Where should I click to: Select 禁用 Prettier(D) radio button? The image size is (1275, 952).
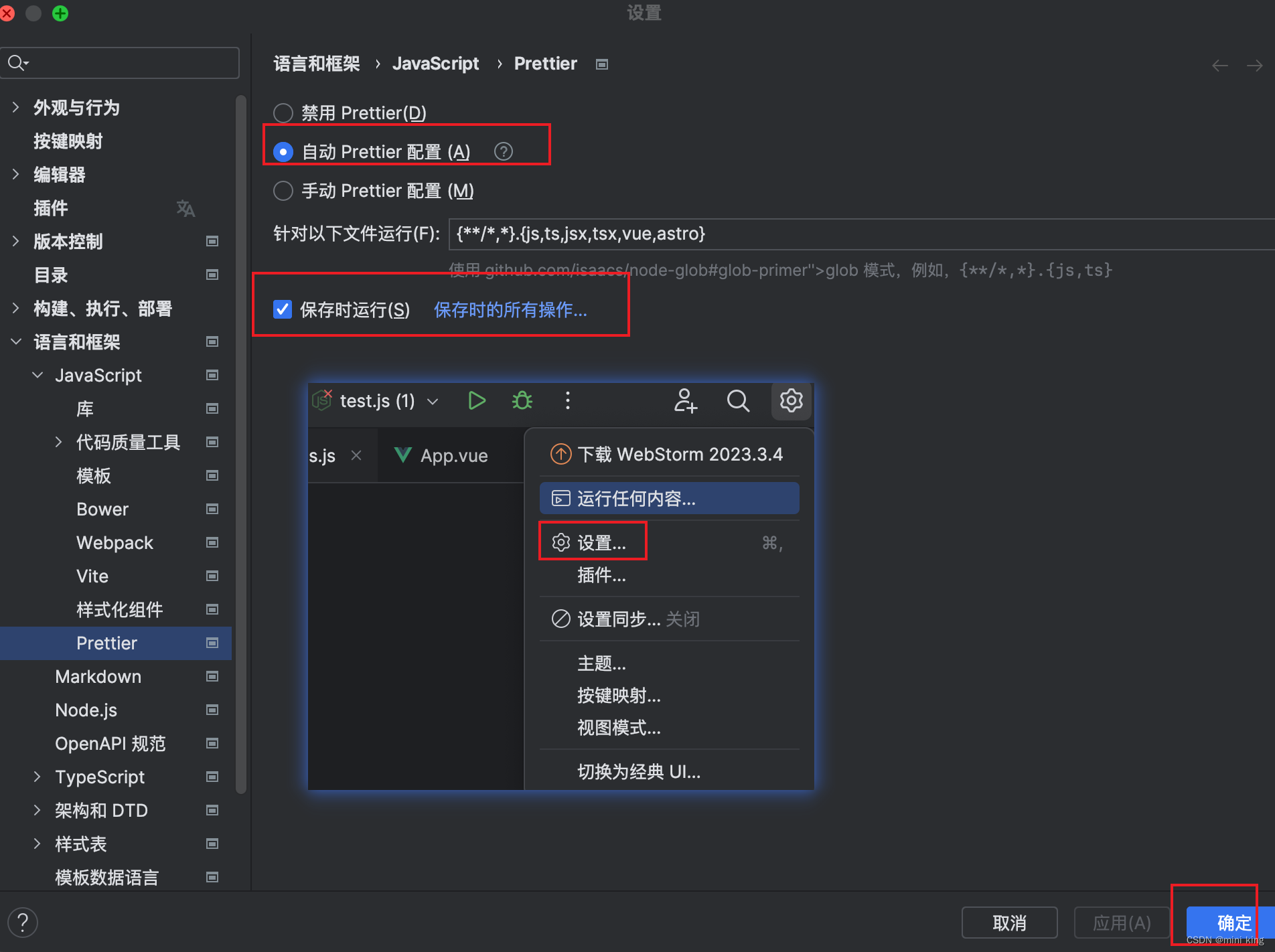283,113
